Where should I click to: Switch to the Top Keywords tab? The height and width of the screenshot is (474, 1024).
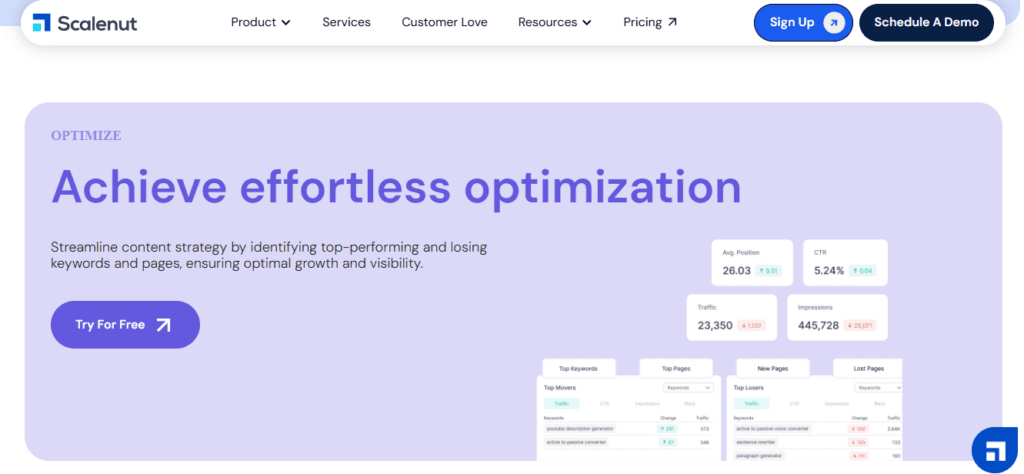[x=579, y=368]
